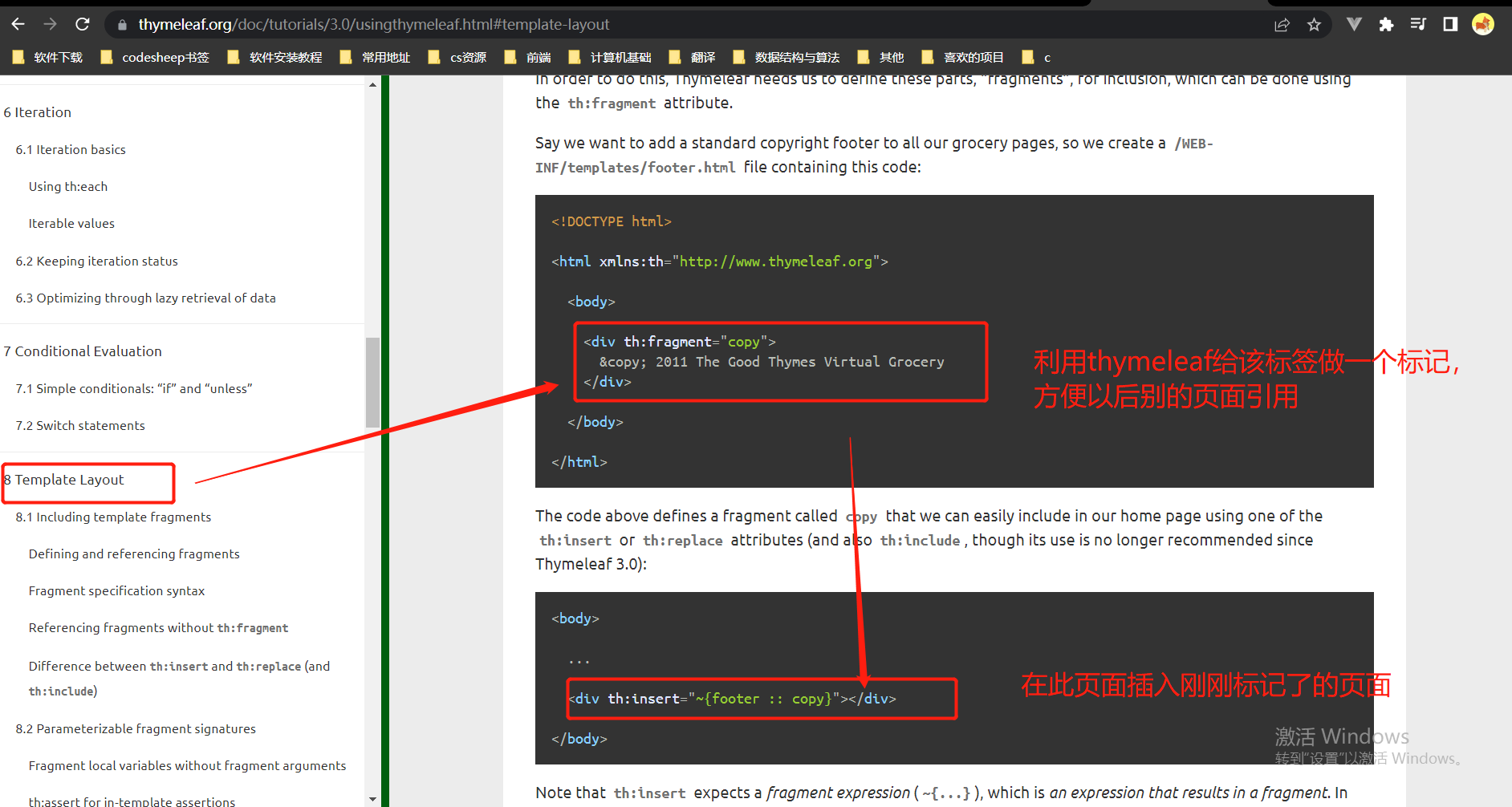Viewport: 1512px width, 807px height.
Task: Open the 常用地址 bookmark folder
Action: point(375,57)
